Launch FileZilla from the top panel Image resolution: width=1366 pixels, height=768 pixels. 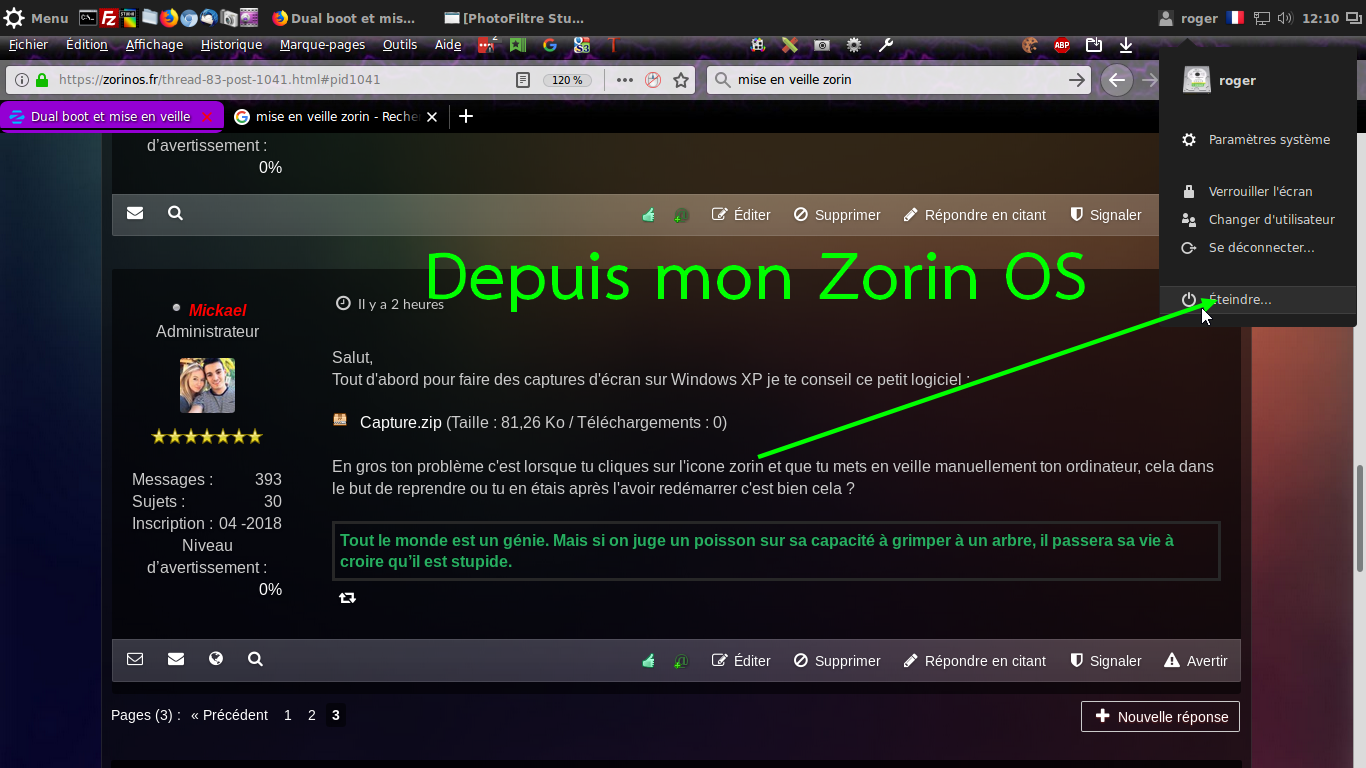click(109, 18)
